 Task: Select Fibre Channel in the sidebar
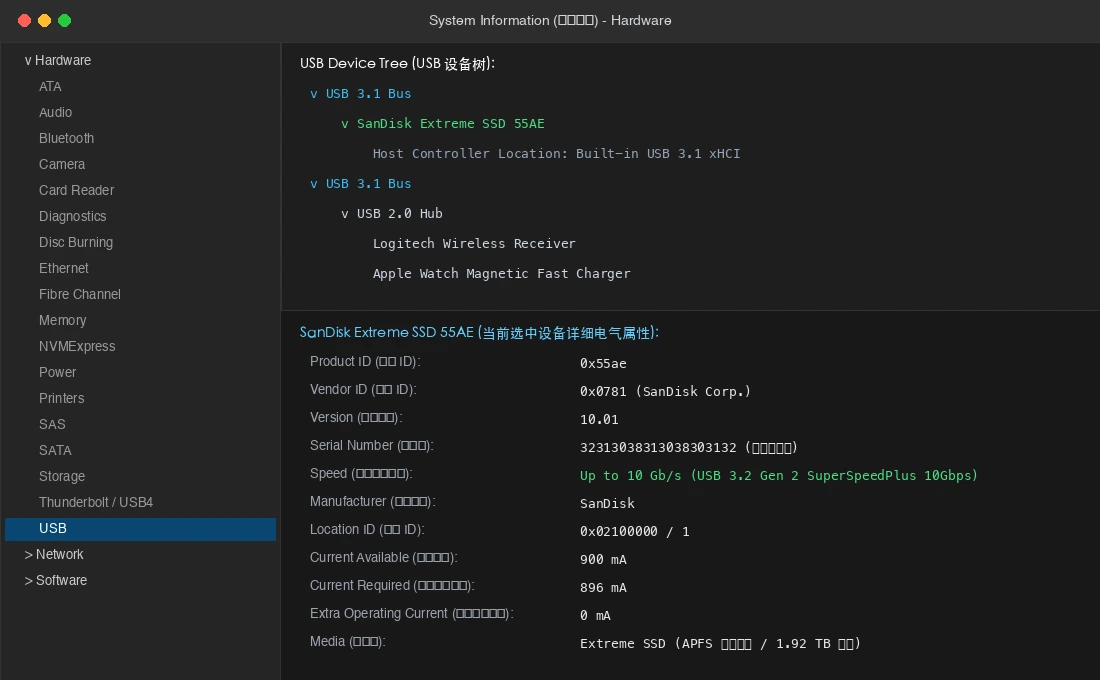pos(80,294)
